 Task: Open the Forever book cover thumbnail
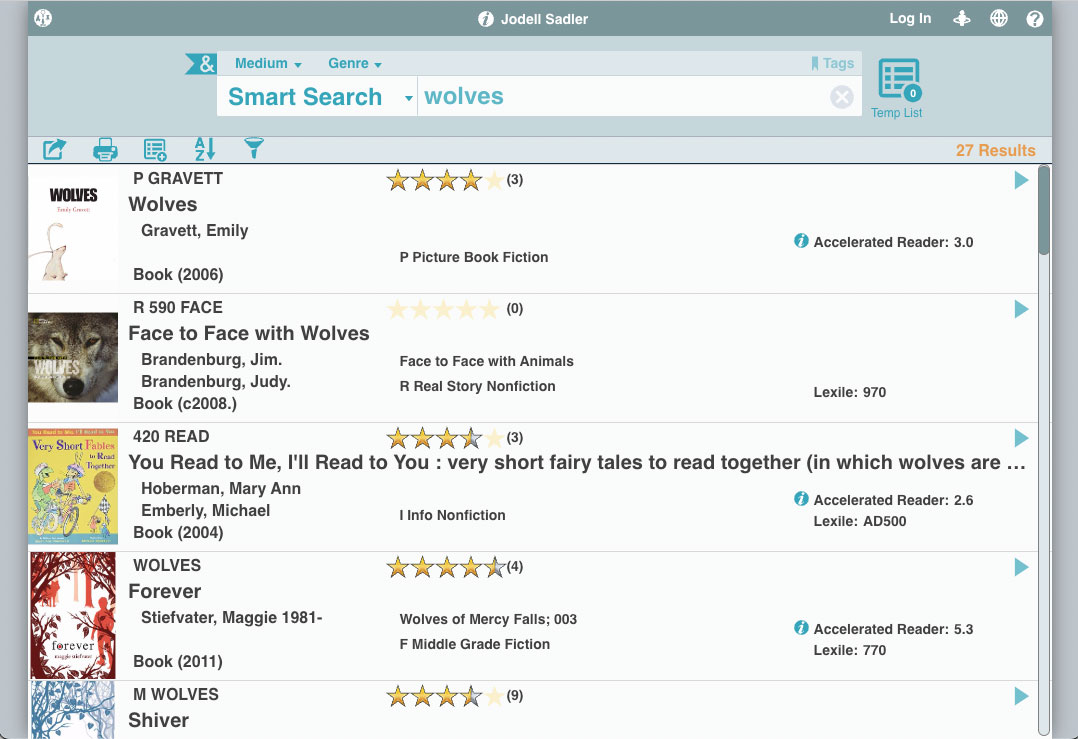tap(73, 615)
